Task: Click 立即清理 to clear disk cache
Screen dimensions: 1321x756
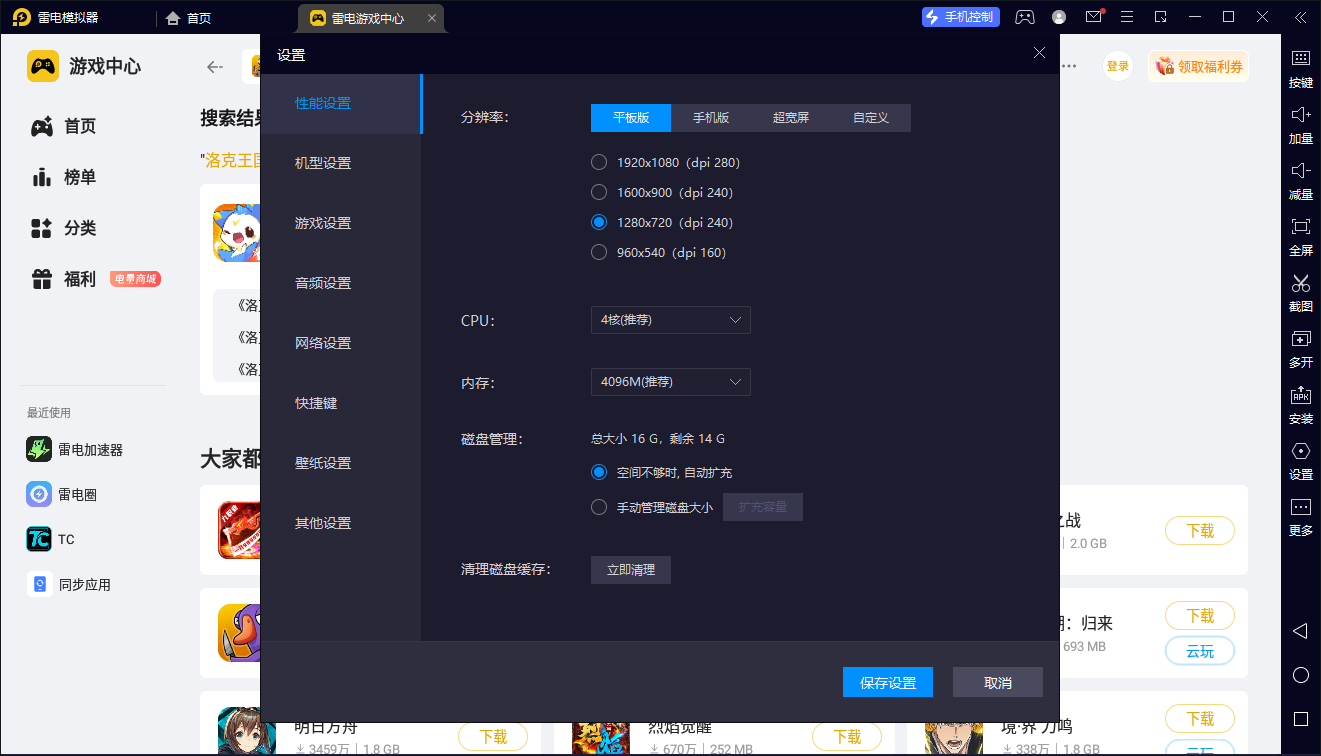Action: 631,570
